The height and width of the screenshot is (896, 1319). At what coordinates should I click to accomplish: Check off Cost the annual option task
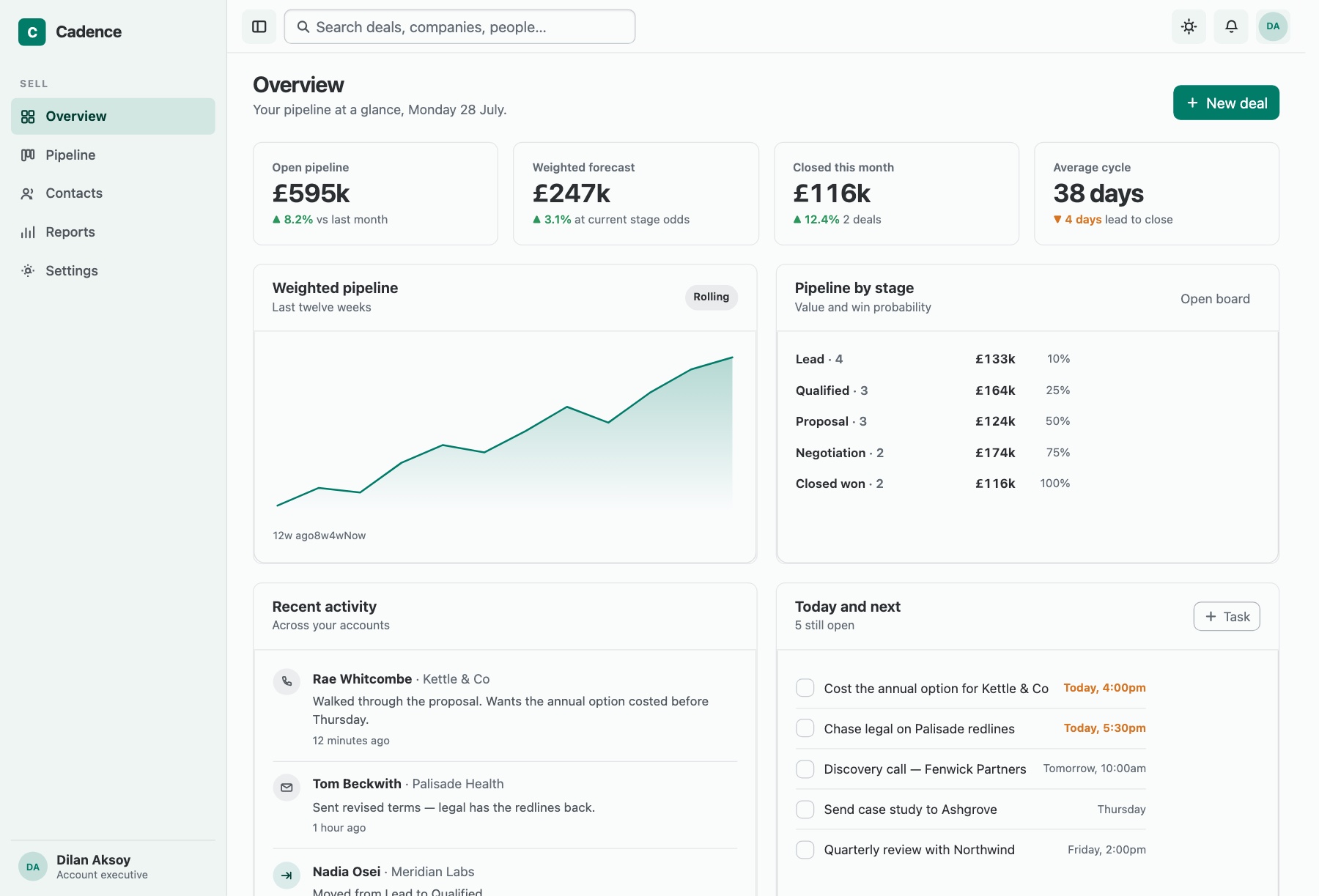pyautogui.click(x=805, y=688)
